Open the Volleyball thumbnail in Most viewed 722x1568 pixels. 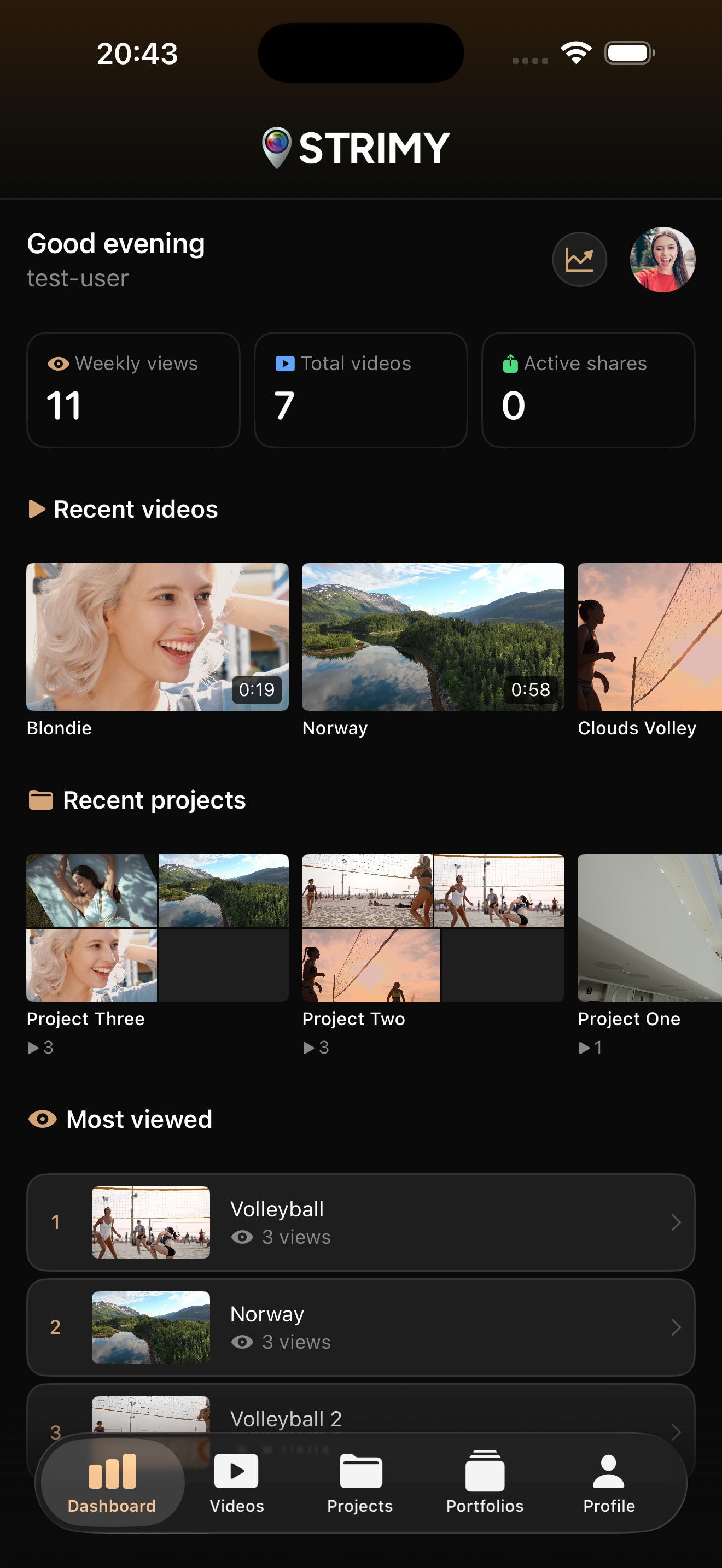pos(151,1222)
